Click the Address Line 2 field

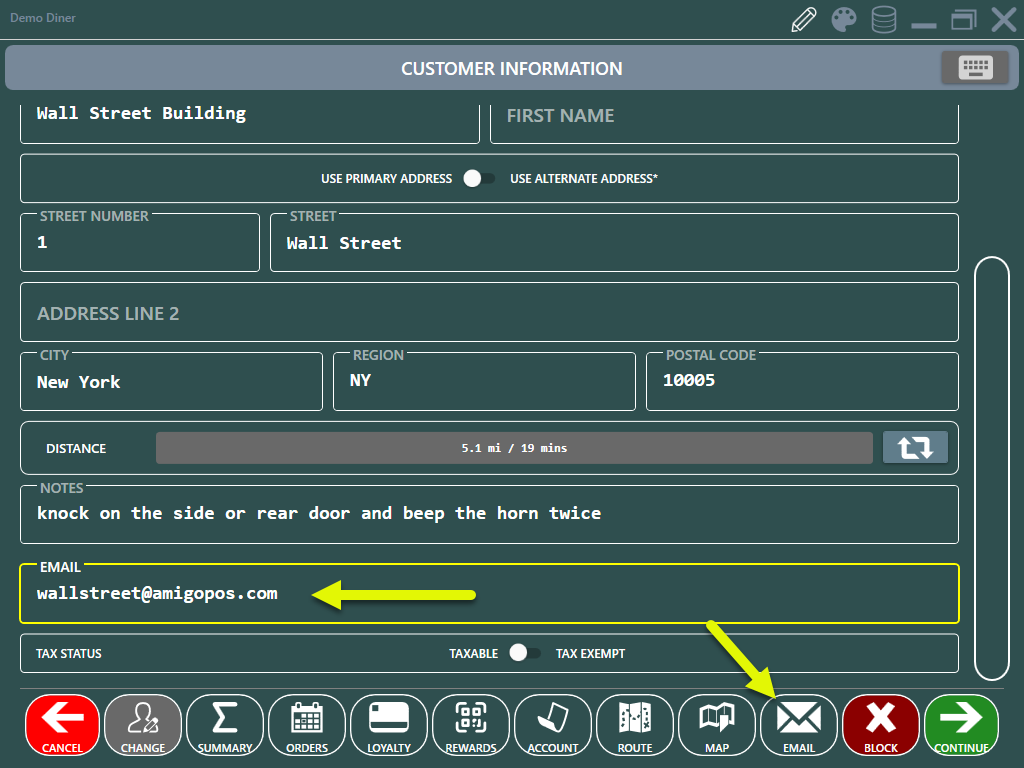tap(489, 312)
